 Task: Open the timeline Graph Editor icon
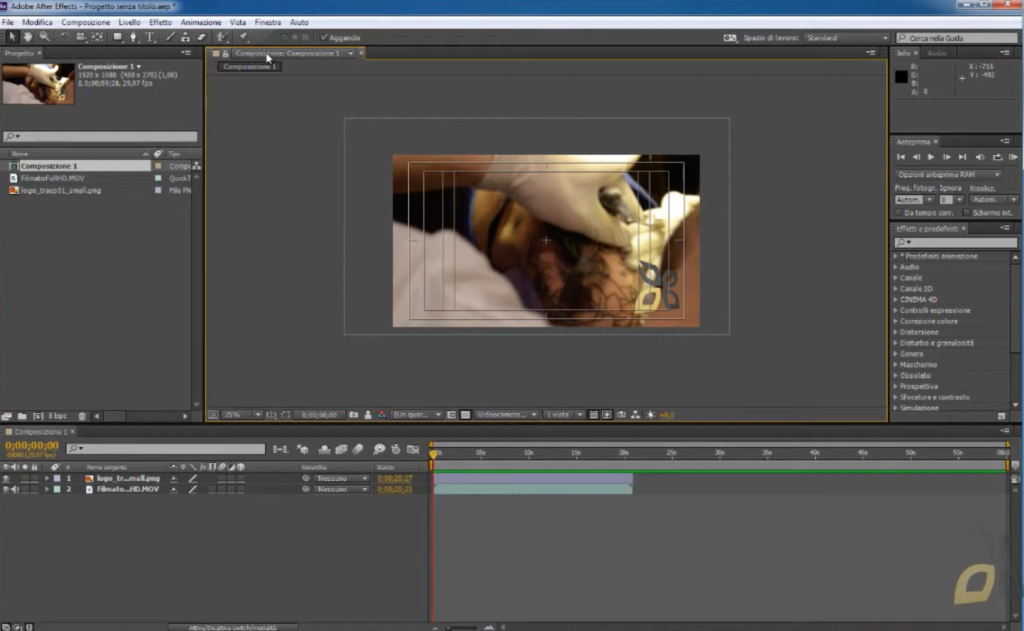pyautogui.click(x=413, y=449)
